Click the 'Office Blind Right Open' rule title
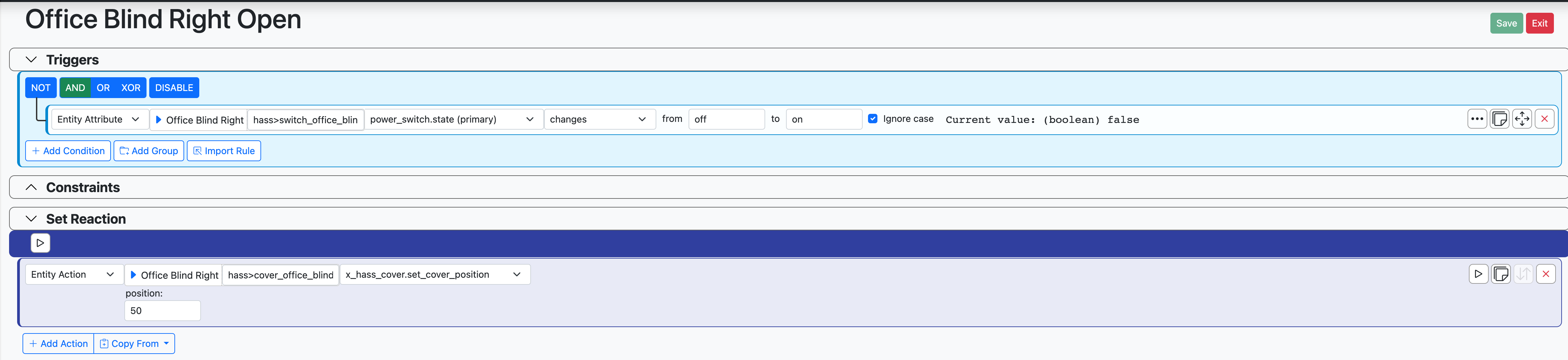This screenshot has width=1568, height=360. [x=163, y=19]
